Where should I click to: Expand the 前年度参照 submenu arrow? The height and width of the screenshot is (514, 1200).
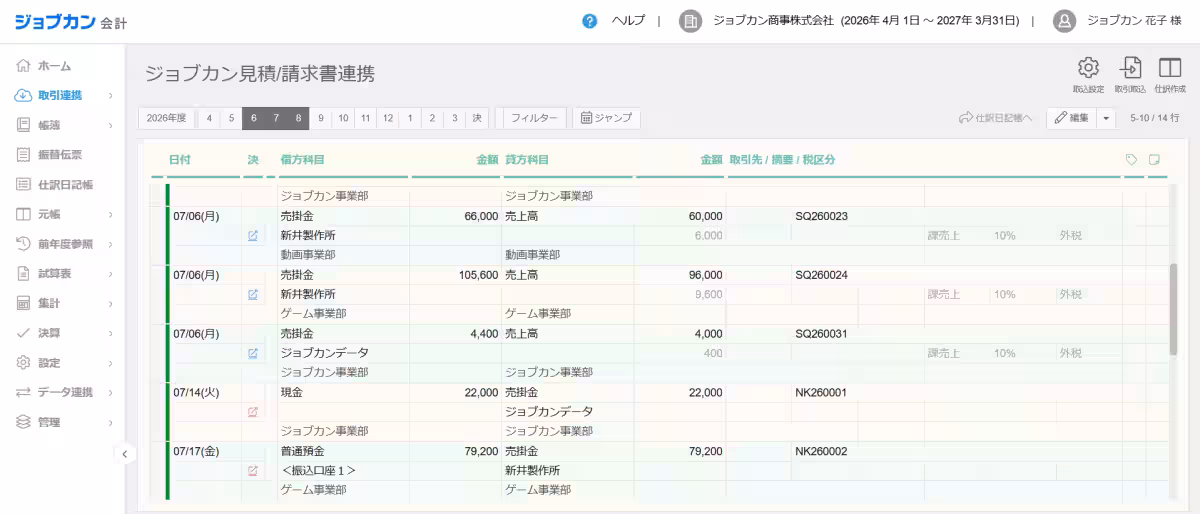point(110,244)
